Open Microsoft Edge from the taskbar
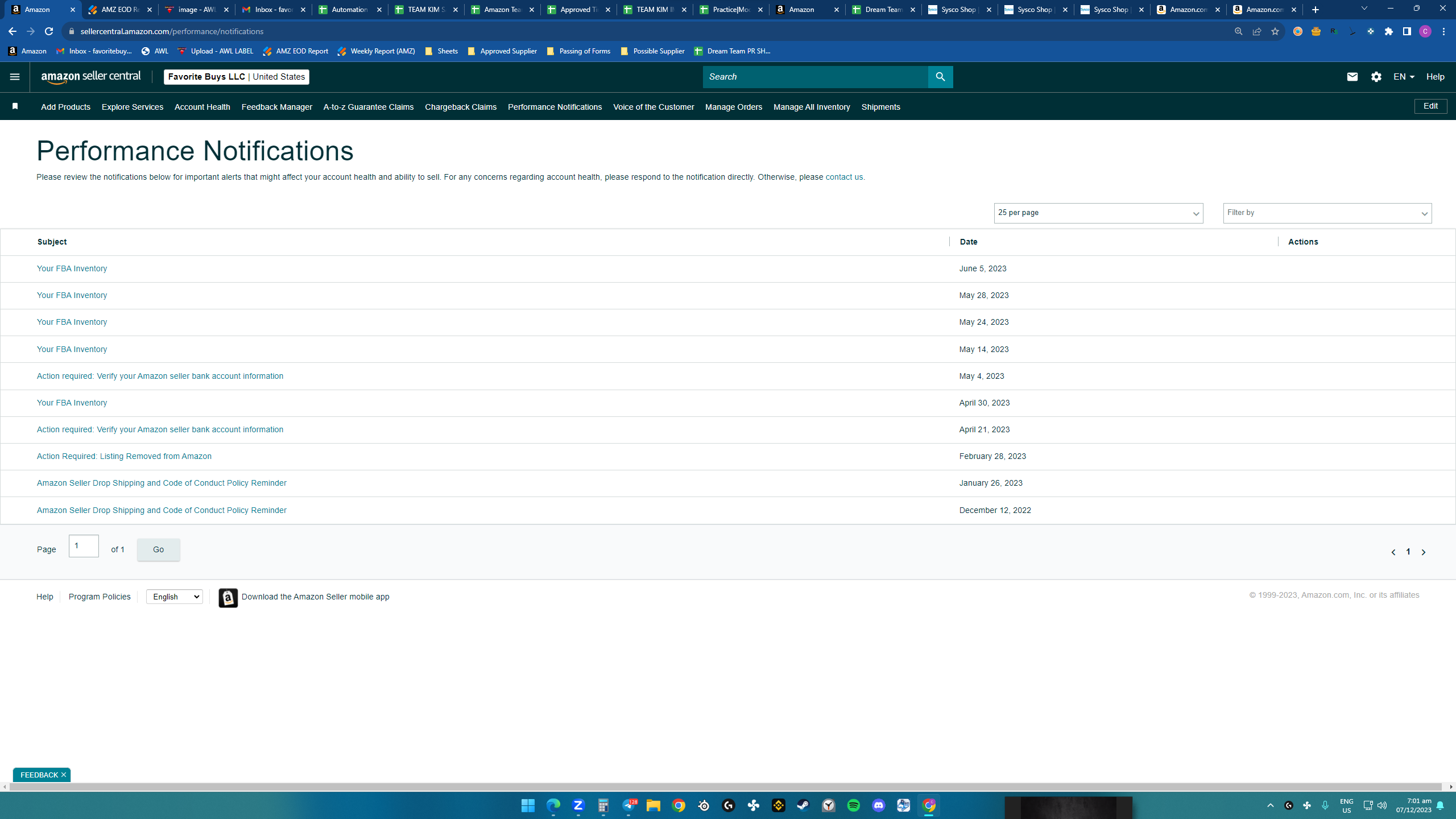Screen dimensions: 1456x819 click(553, 805)
